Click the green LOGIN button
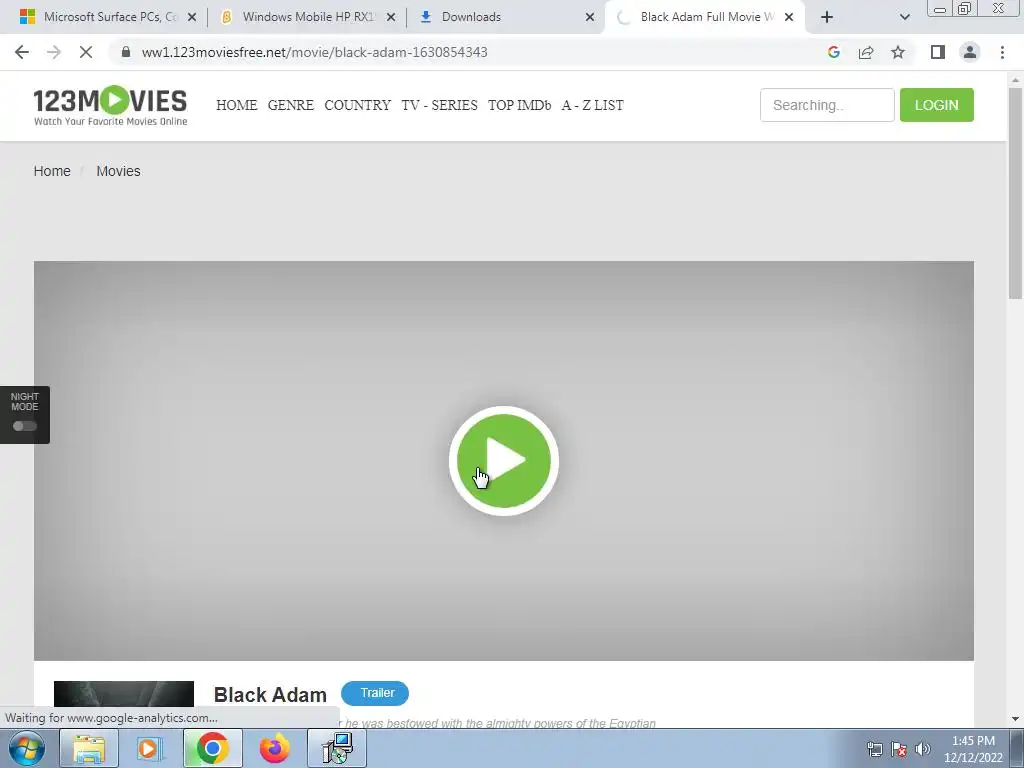Screen dimensions: 1024x768 point(936,104)
